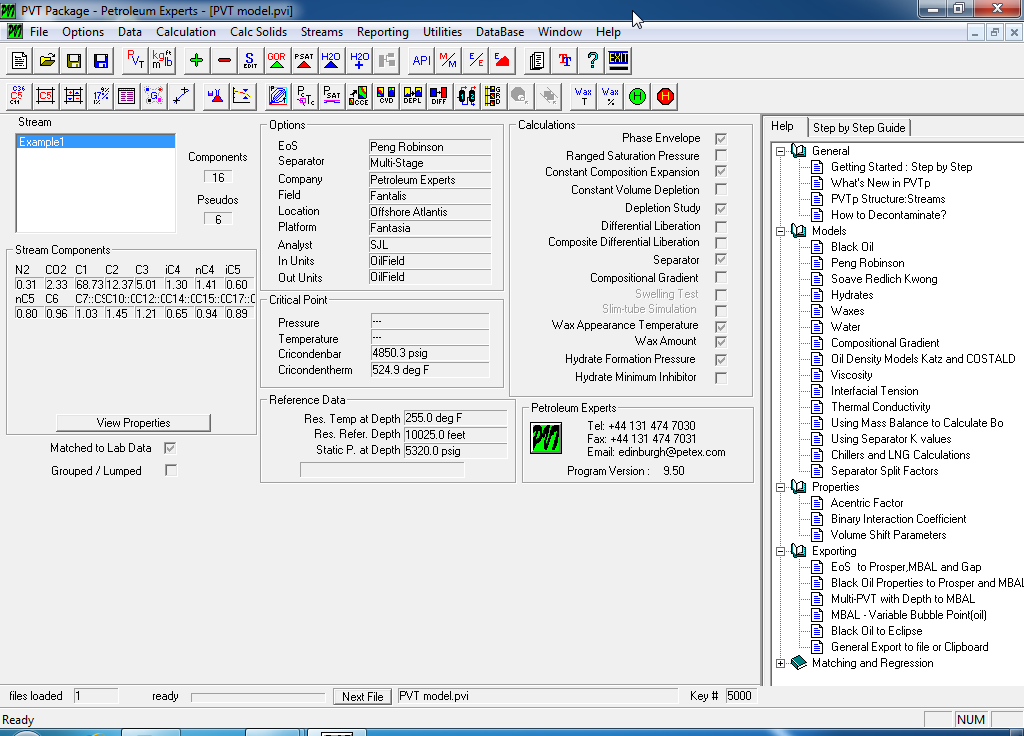Click the 17% percentage toolbar icon

click(101, 96)
